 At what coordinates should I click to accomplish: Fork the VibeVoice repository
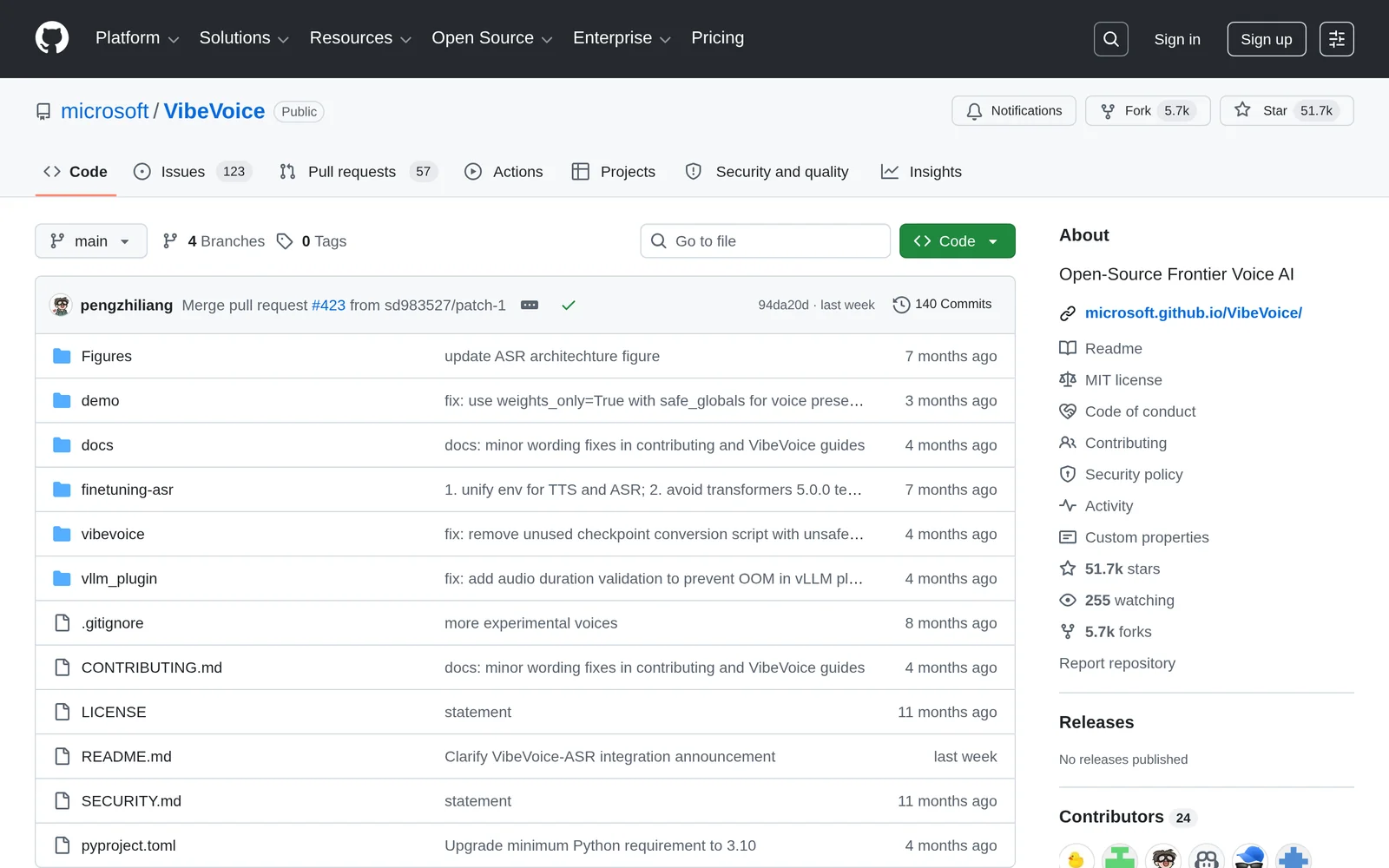[x=1148, y=111]
